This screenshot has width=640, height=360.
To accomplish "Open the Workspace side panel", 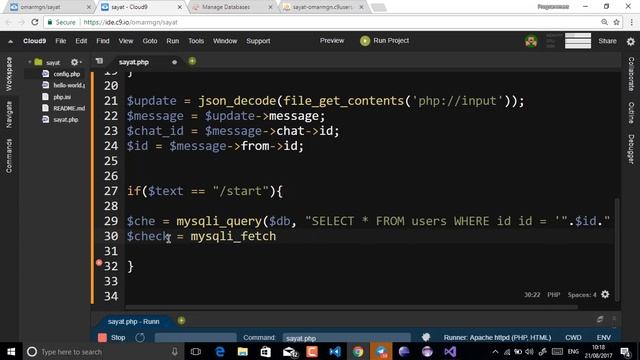I will click(x=9, y=74).
